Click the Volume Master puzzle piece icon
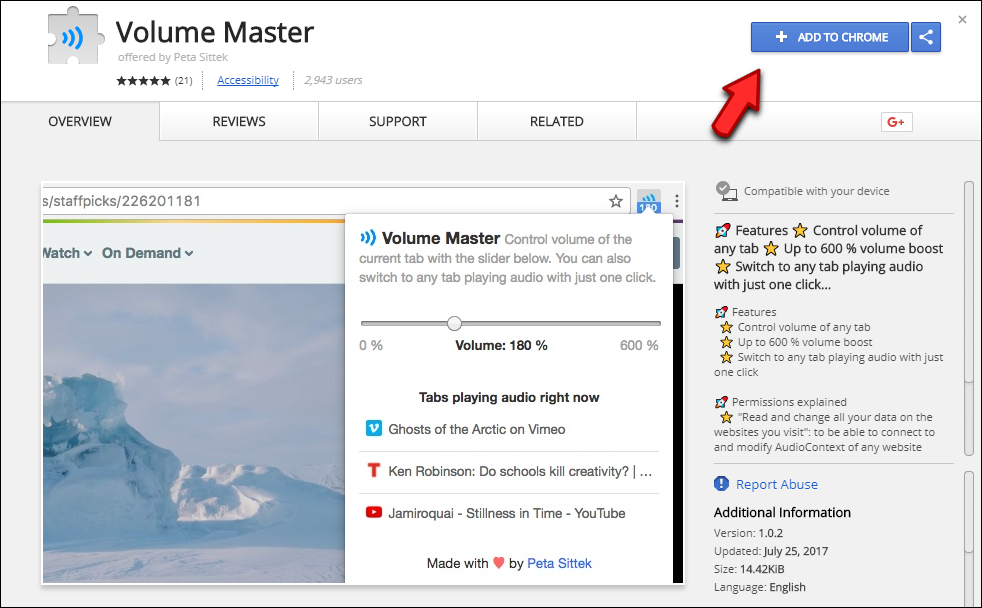 click(x=75, y=36)
